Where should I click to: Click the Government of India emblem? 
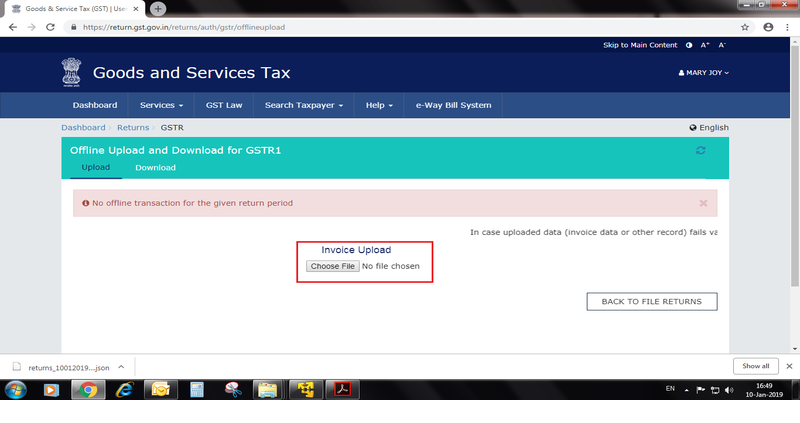click(70, 73)
